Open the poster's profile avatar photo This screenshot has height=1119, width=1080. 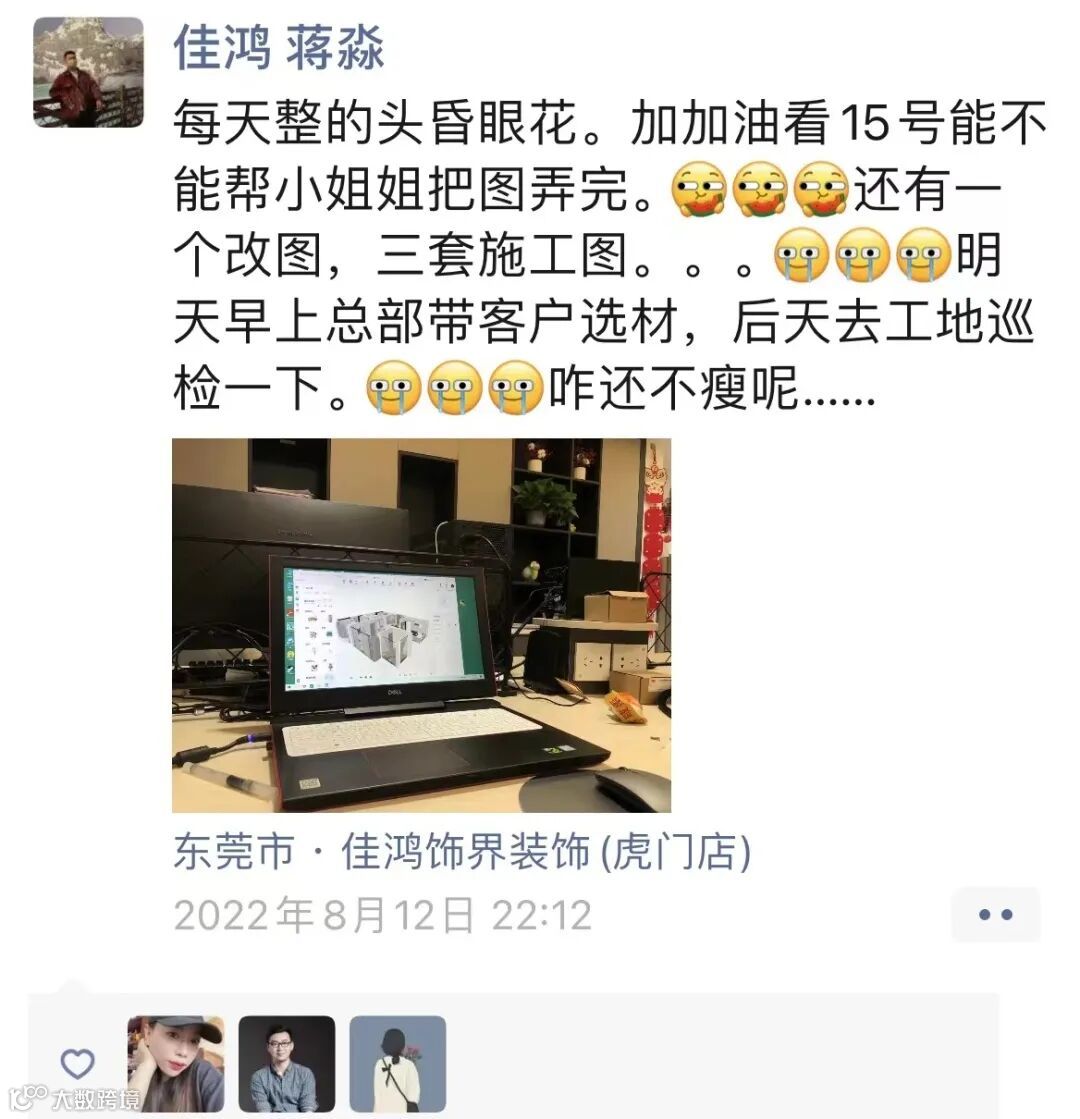pyautogui.click(x=89, y=73)
